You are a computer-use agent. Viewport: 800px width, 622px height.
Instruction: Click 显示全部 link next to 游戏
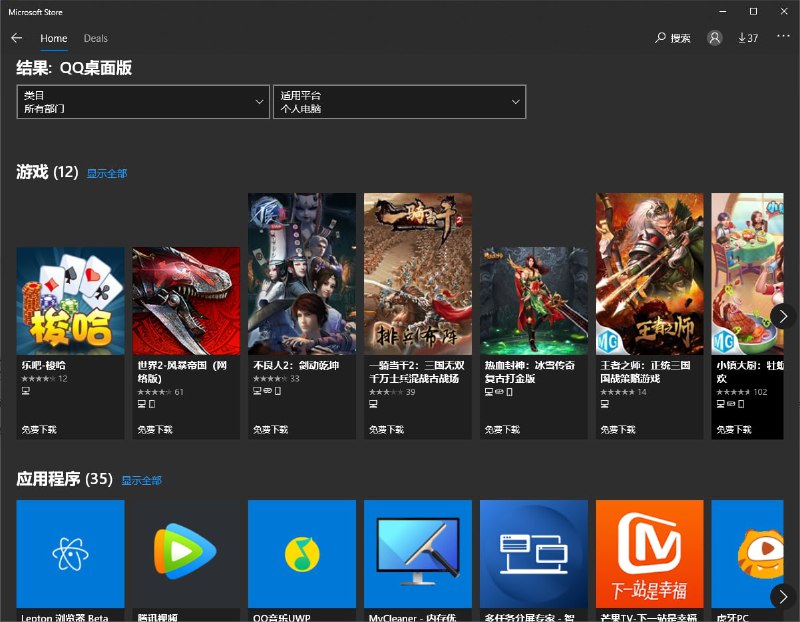107,174
